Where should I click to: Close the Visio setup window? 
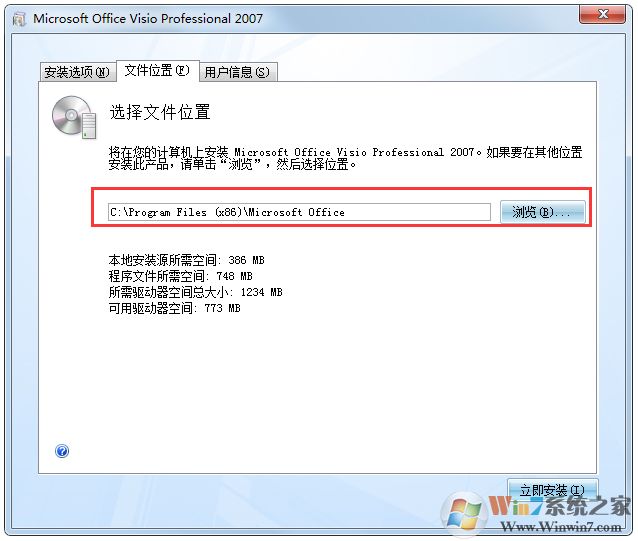coord(603,14)
